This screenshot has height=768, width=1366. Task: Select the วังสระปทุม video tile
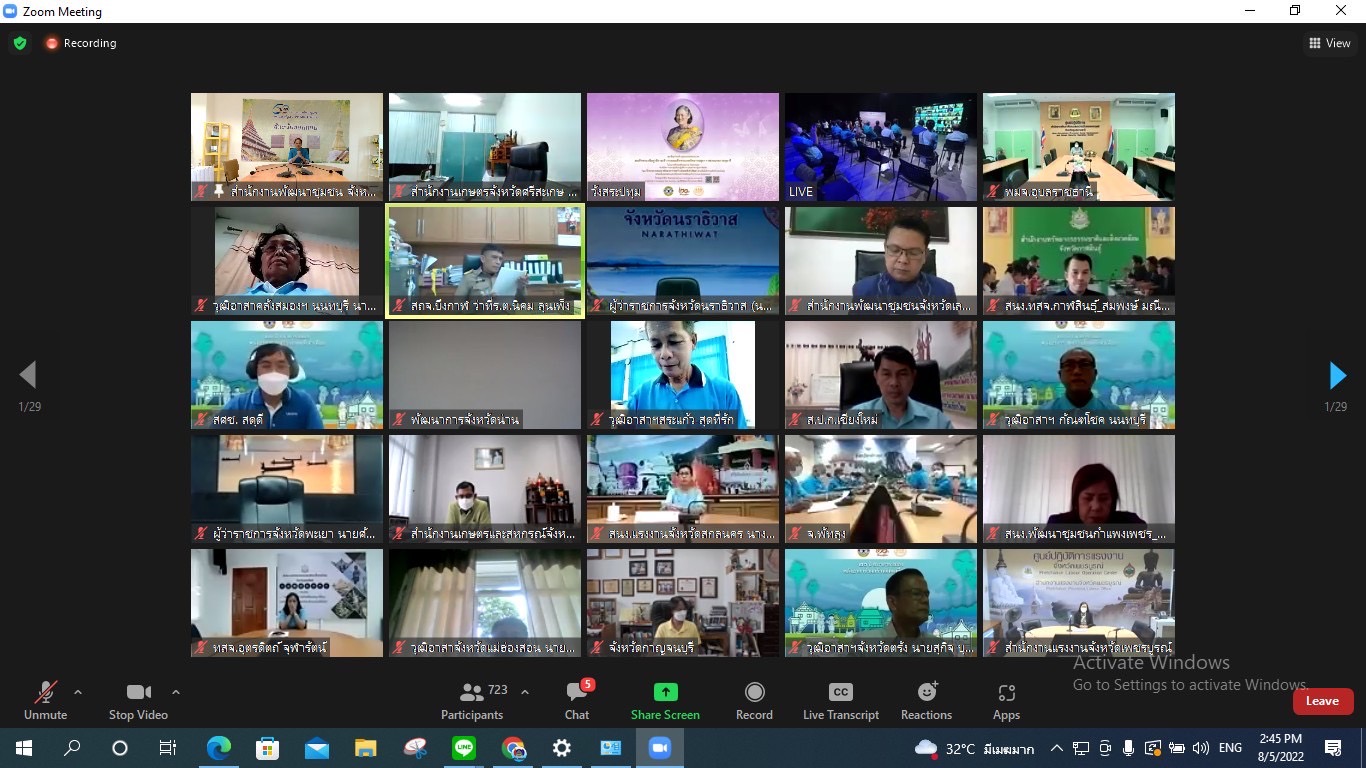pyautogui.click(x=683, y=147)
